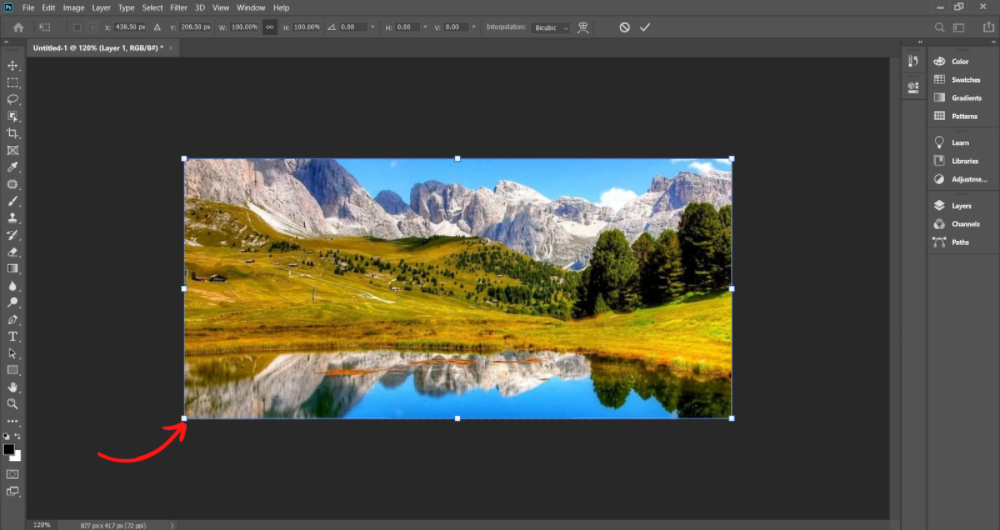Toggle the reference point checkbox
Screen dimensions: 1000x530
[x=77, y=27]
